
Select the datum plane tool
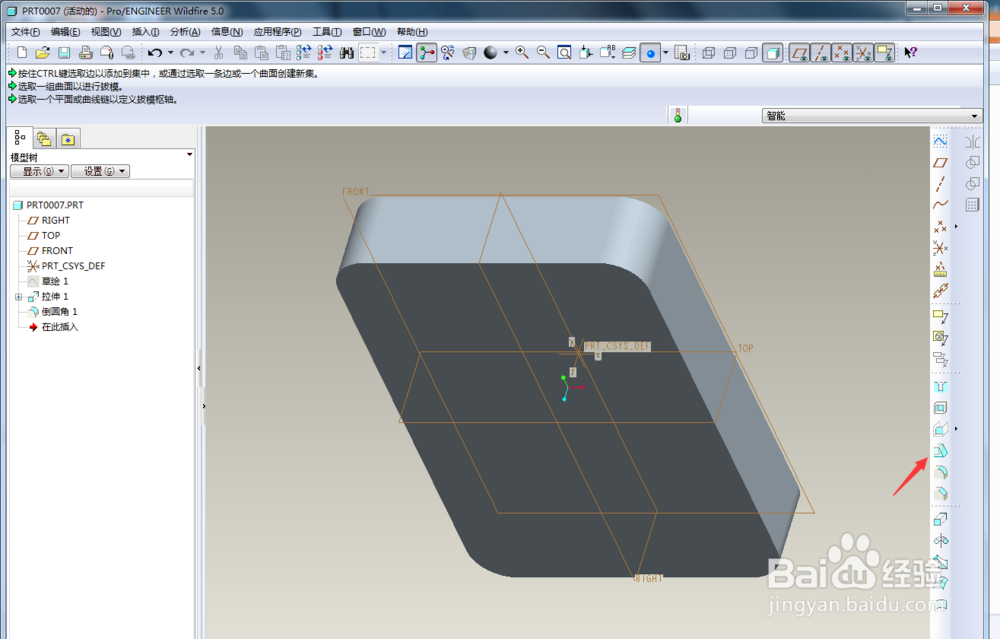(x=940, y=163)
